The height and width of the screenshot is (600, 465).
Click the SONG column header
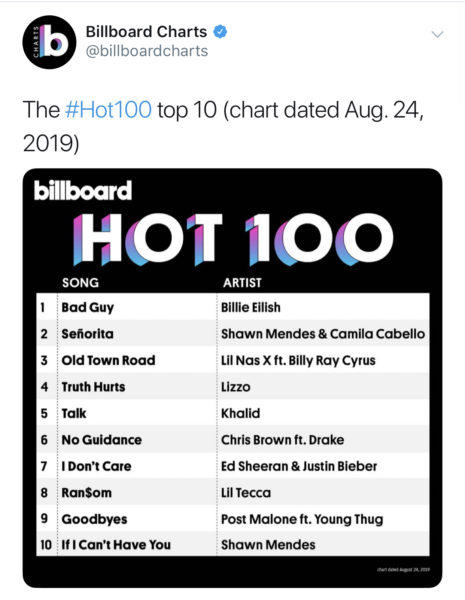[x=80, y=283]
